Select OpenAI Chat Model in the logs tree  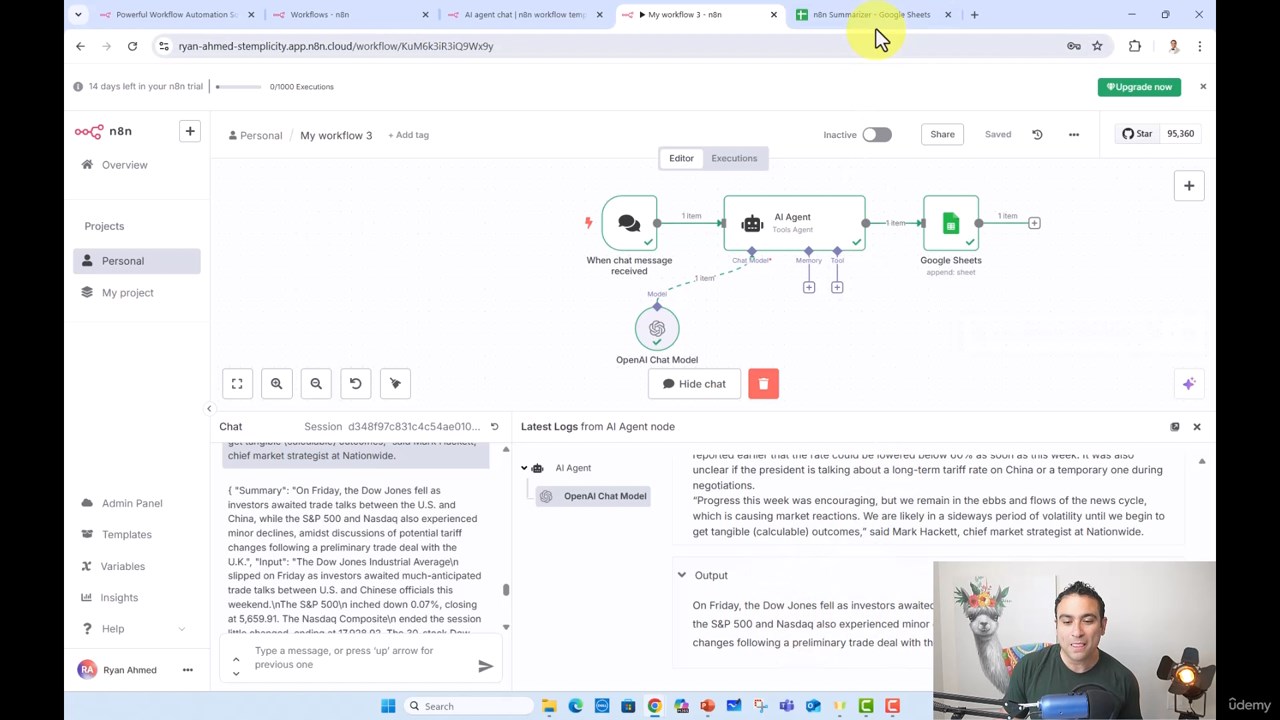tap(596, 496)
